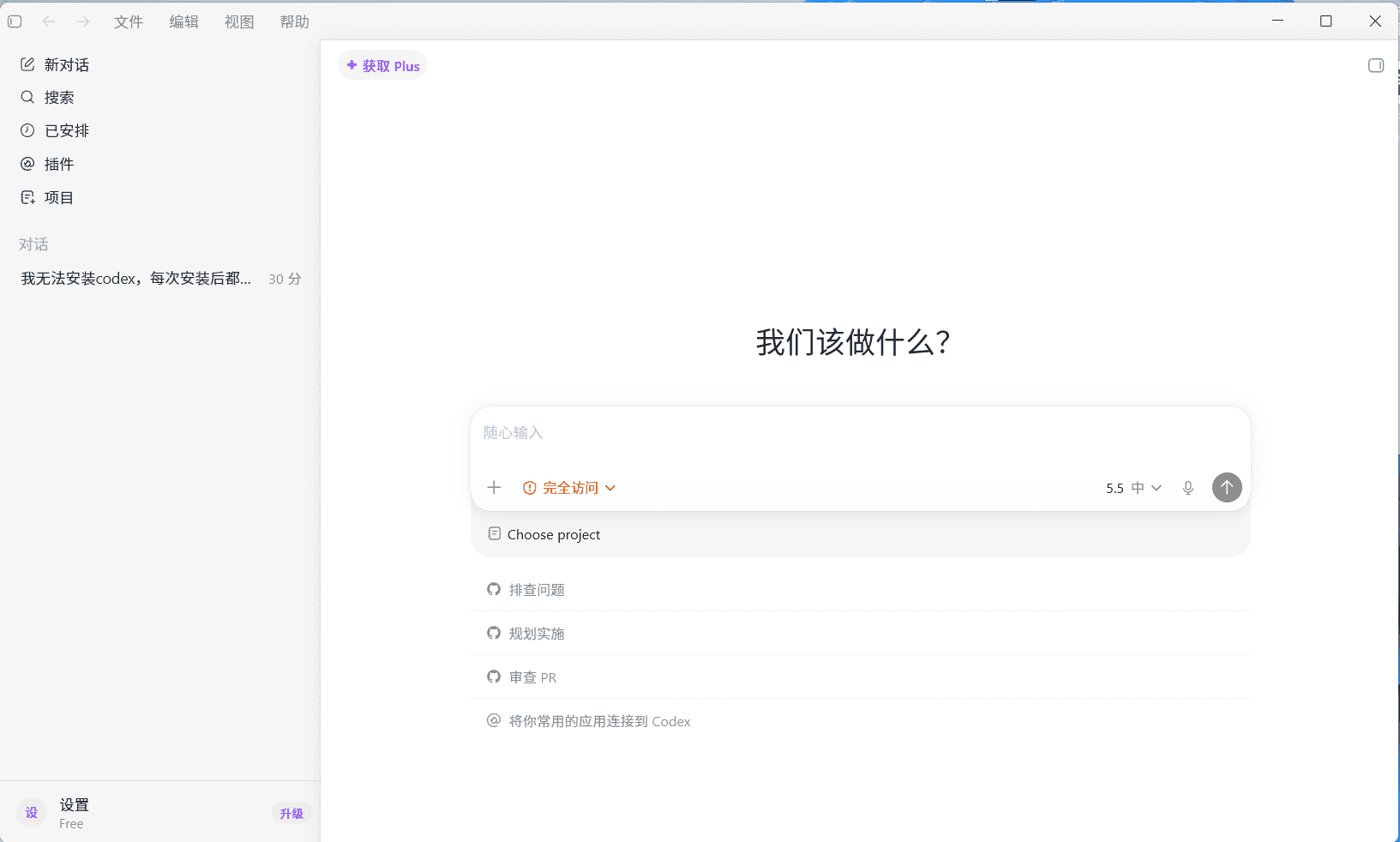Open the 插件 plugins section
The image size is (1400, 842).
pos(159,164)
